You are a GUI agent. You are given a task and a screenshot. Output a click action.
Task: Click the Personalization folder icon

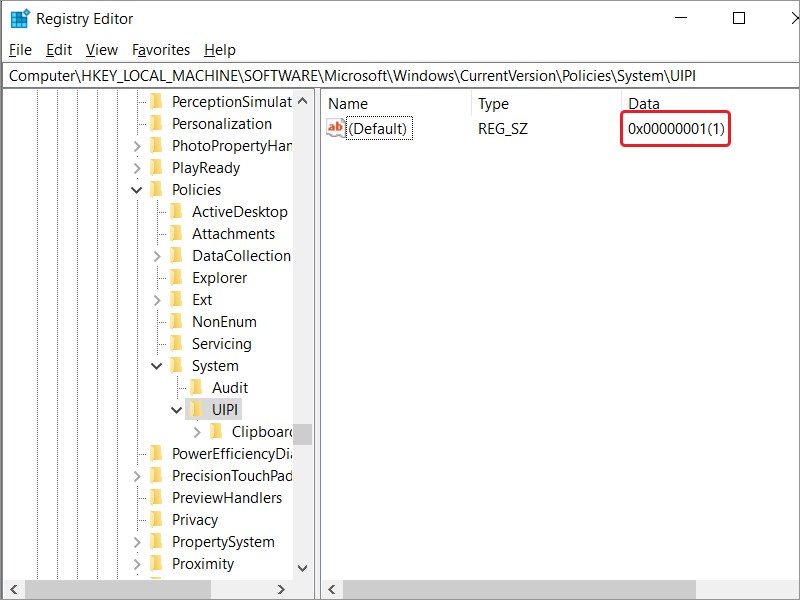click(x=157, y=123)
